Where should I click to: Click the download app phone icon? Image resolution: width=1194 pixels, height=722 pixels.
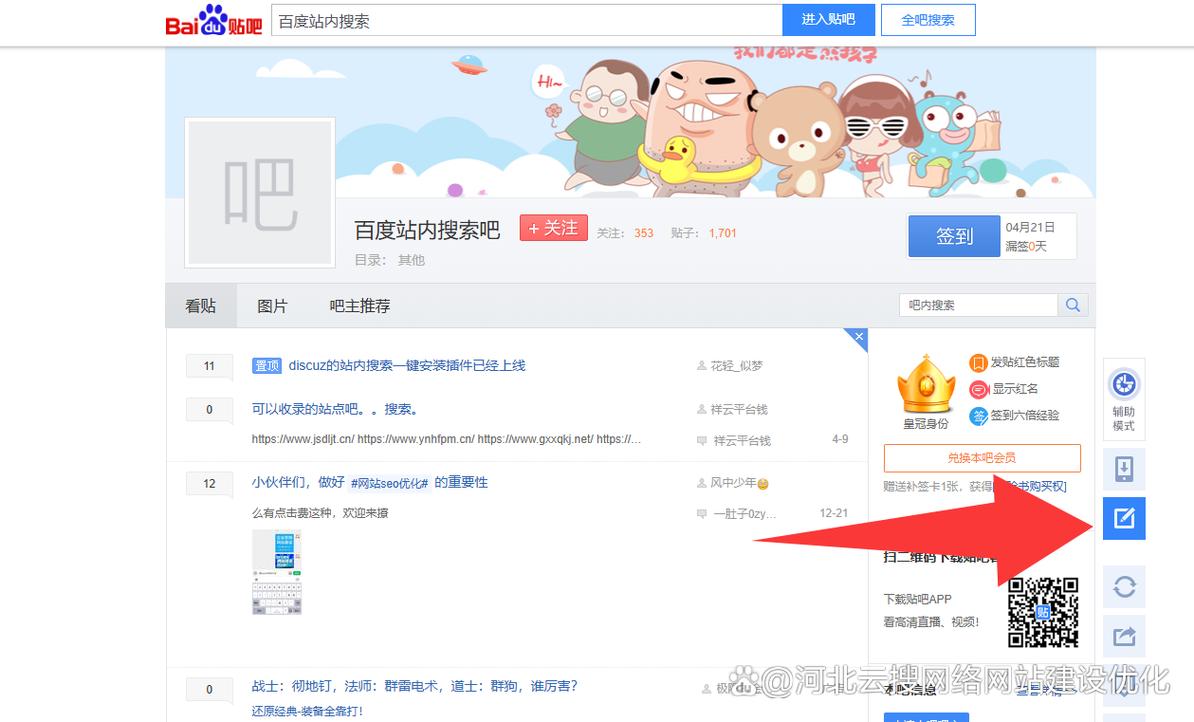(x=1123, y=468)
